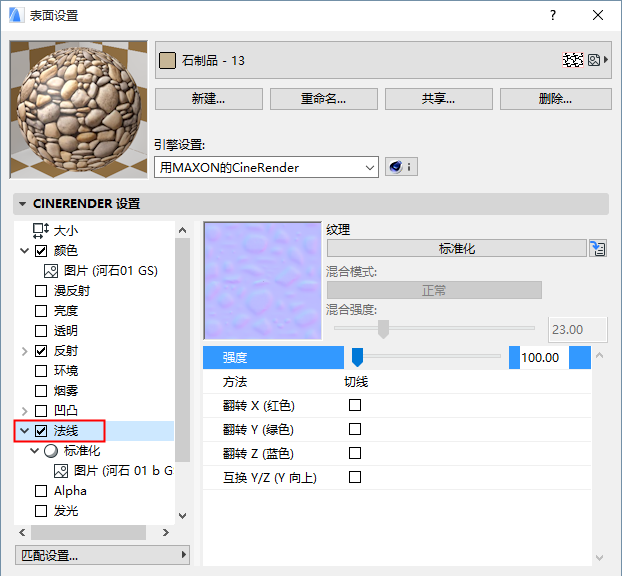Click the channel list scroll up arrow
The width and height of the screenshot is (622, 576).
point(182,230)
